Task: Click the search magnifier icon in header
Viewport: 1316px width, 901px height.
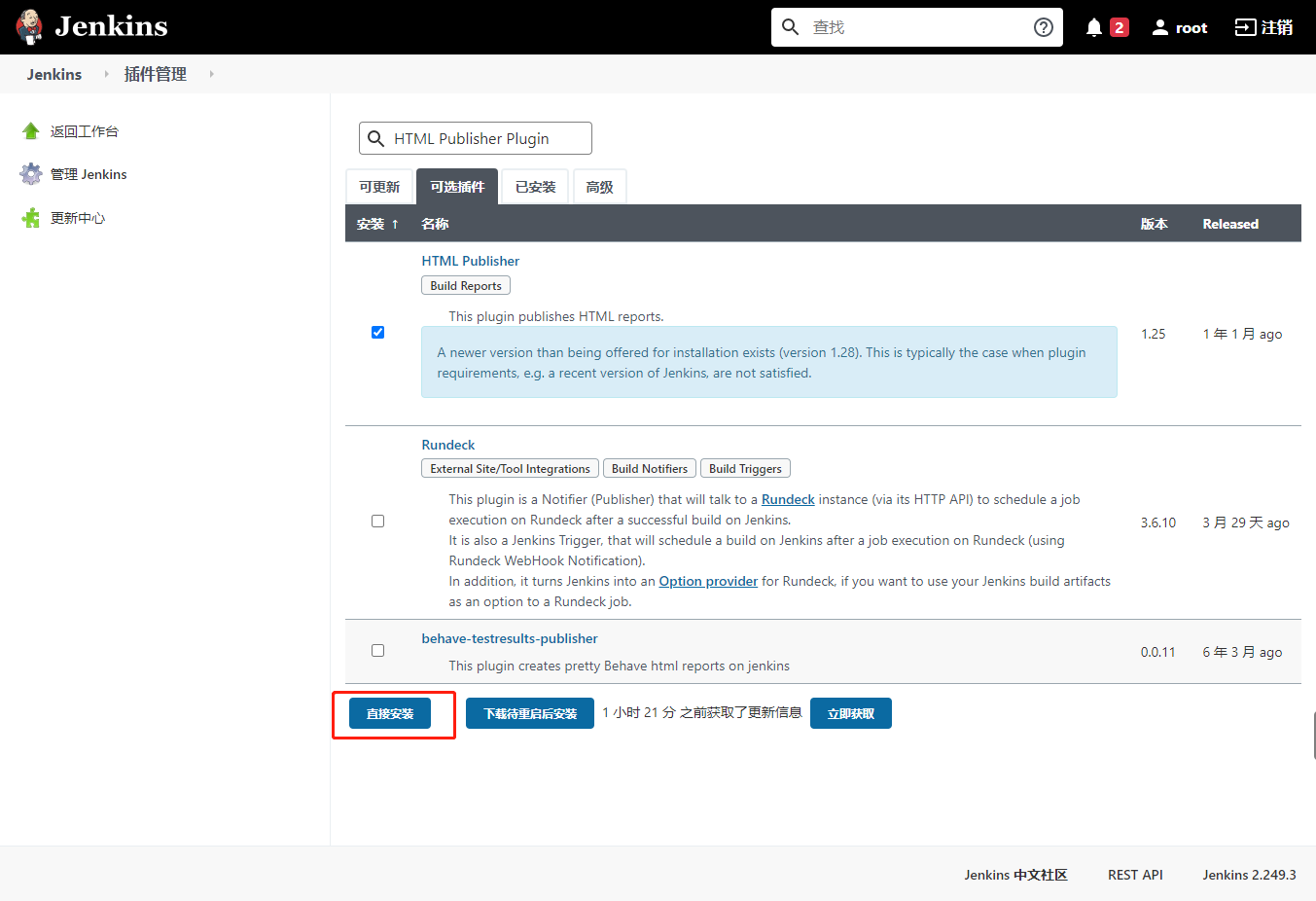Action: 791,27
